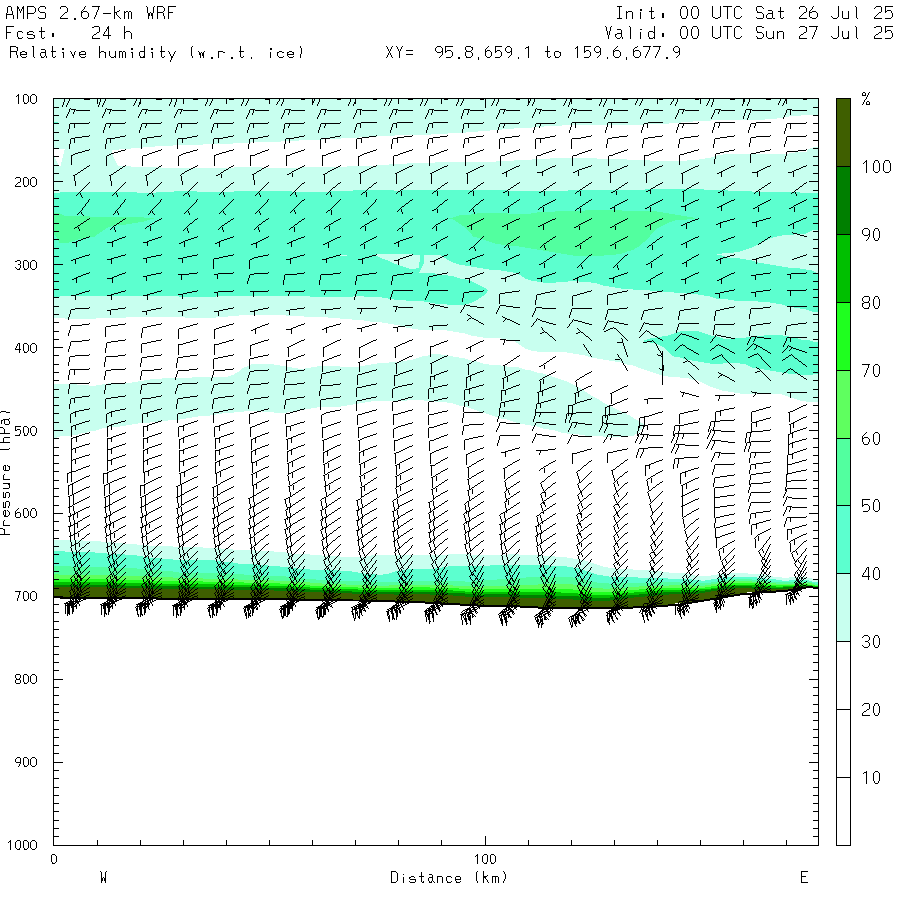
Task: Click the turquoise 40-50 colorbar swatch
Action: [x=843, y=540]
